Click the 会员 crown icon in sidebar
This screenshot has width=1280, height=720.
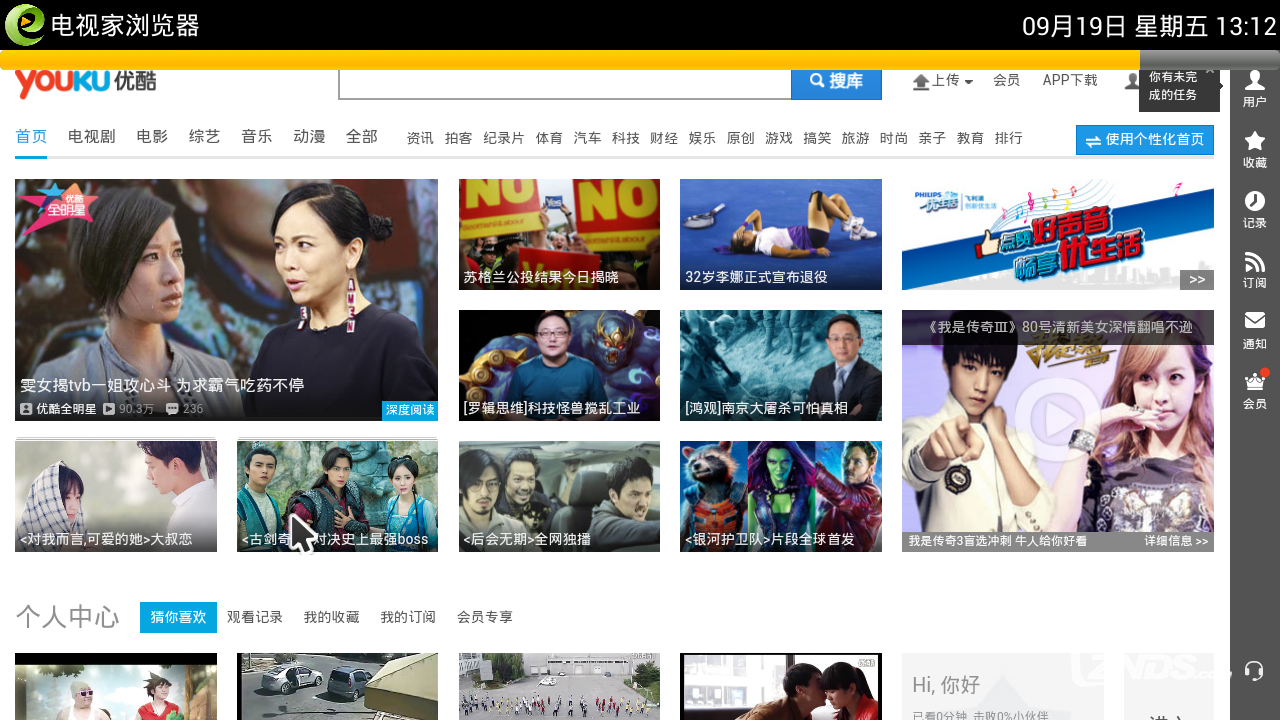click(x=1254, y=389)
